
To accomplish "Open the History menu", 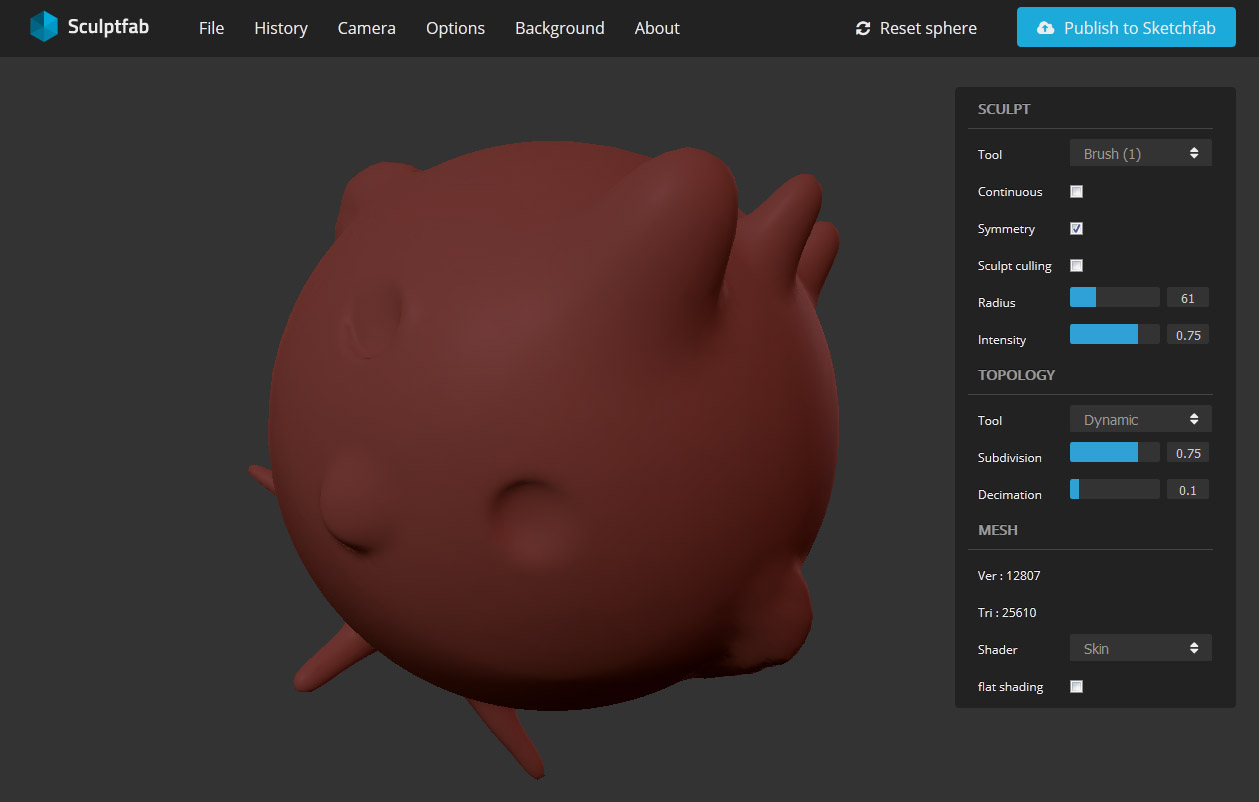I will tap(281, 28).
